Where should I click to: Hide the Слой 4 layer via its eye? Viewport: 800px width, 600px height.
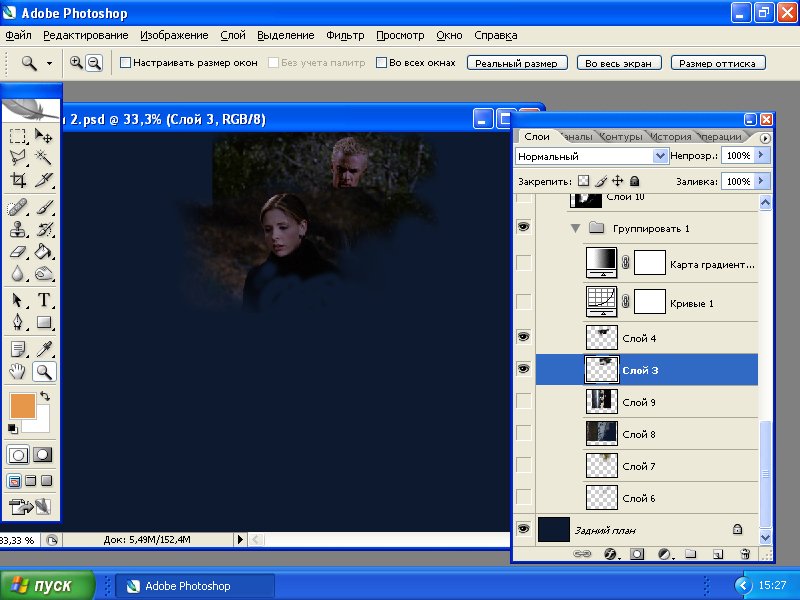(523, 337)
